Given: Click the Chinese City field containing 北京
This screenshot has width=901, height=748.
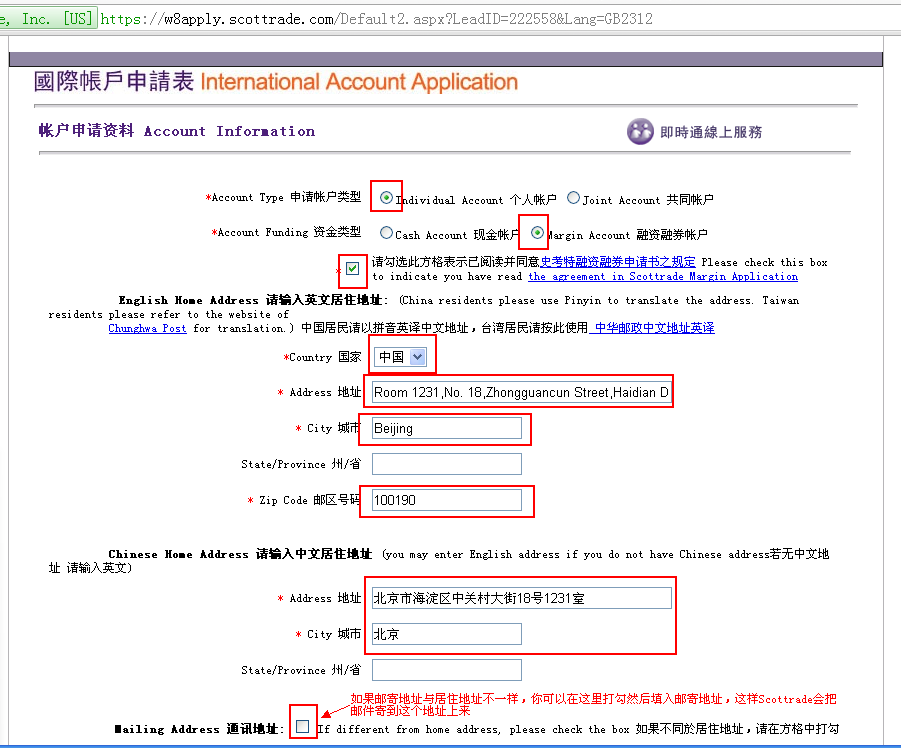Looking at the screenshot, I should click(447, 634).
